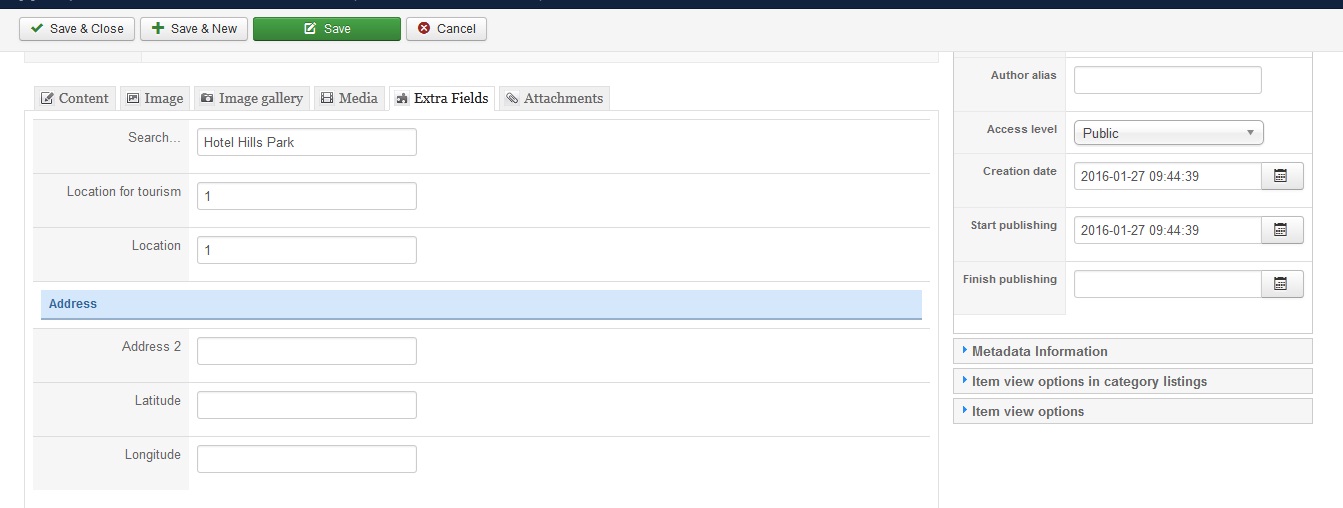
Task: Expand Item view options in category listings
Action: pos(1089,381)
